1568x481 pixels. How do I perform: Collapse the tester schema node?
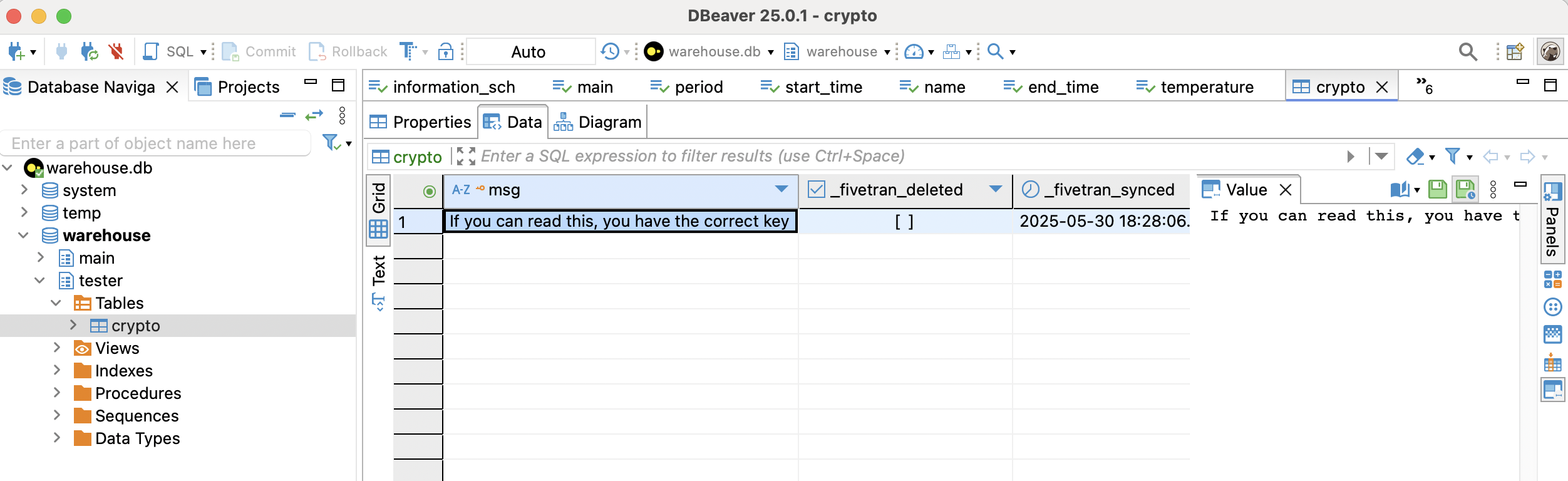click(40, 281)
